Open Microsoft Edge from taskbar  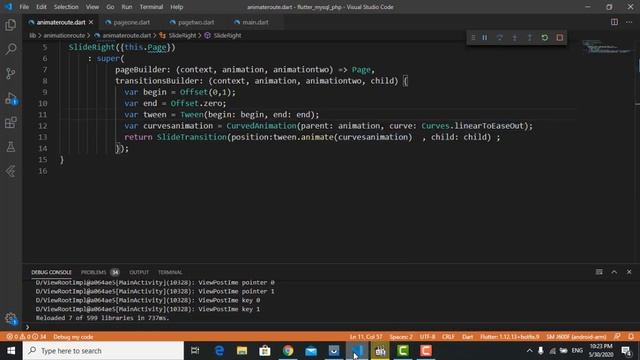(219, 351)
